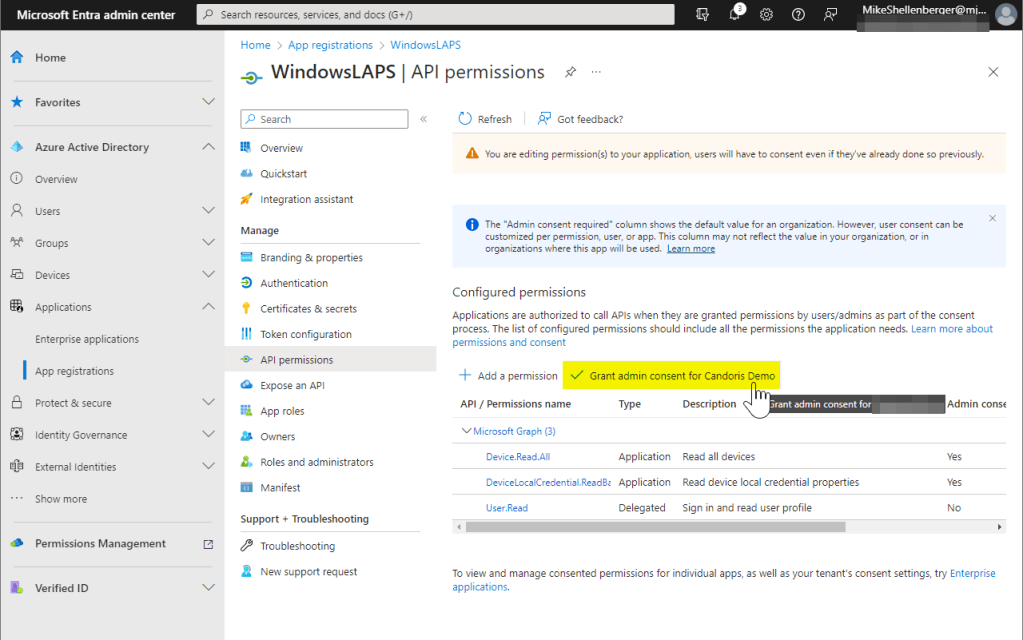Click the feedback icon in top bar
Viewport: 1023px width, 640px height.
[830, 15]
